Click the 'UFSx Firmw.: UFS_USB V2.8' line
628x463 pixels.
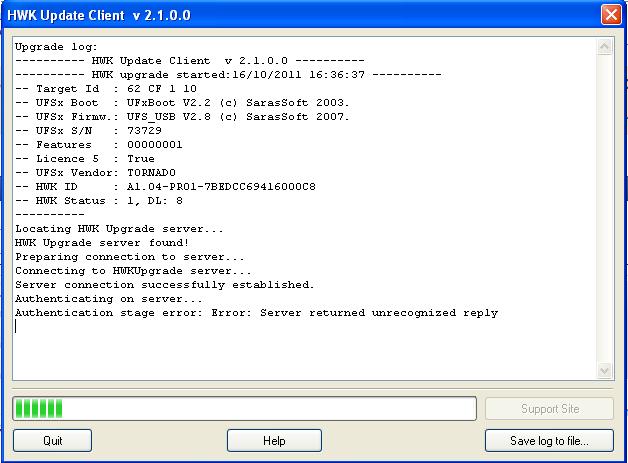pos(182,117)
